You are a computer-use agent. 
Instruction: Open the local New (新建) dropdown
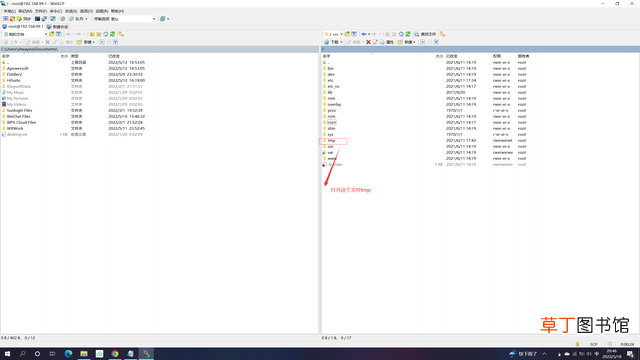point(86,42)
